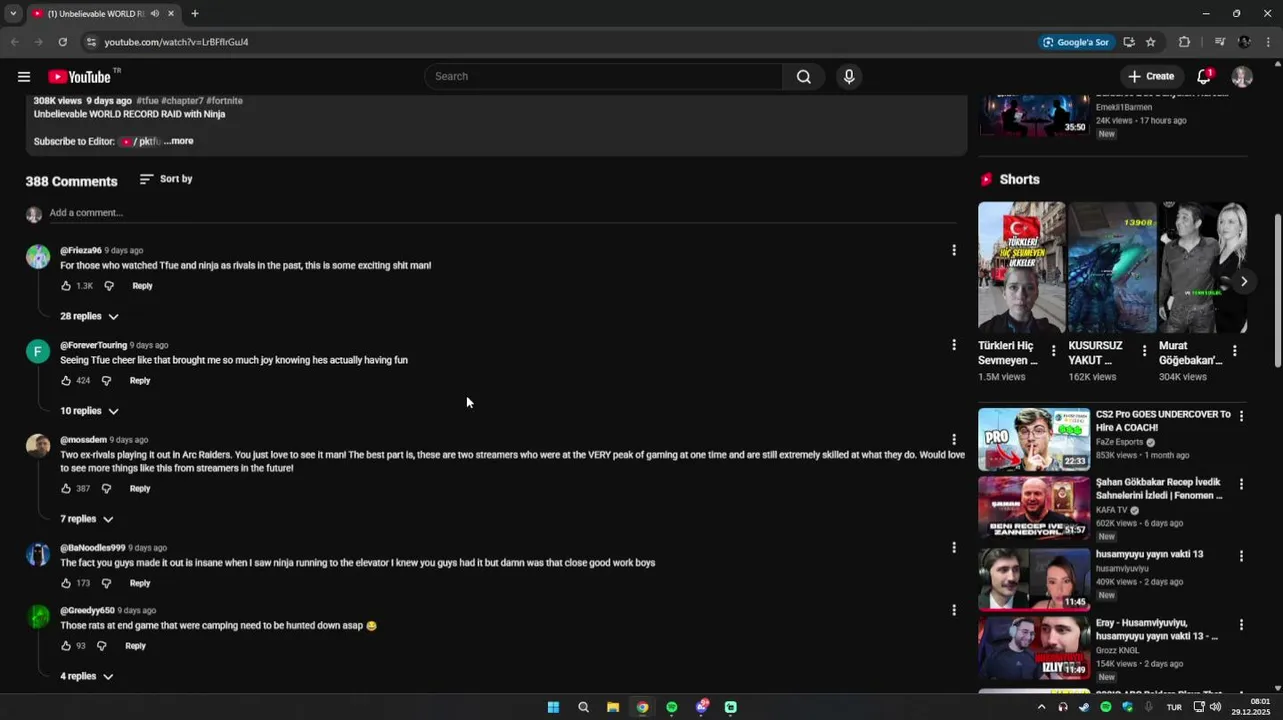Viewport: 1283px width, 720px height.
Task: Open a new Chrome tab
Action: (195, 14)
